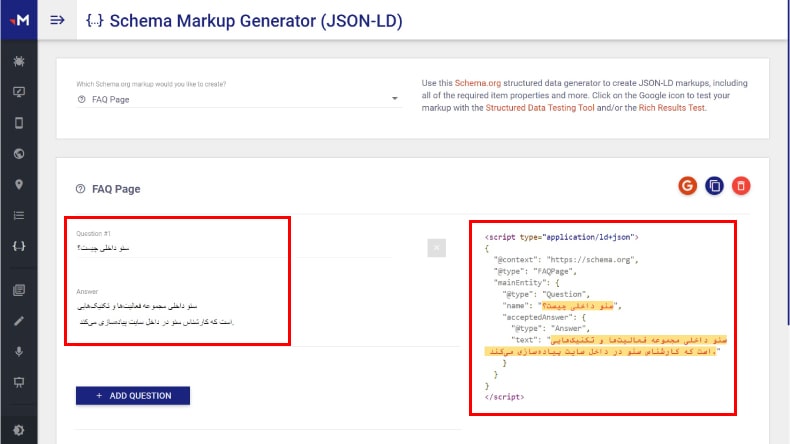Open the monitor checkmark sidebar icon
Screen dimensions: 790x444
click(19, 92)
